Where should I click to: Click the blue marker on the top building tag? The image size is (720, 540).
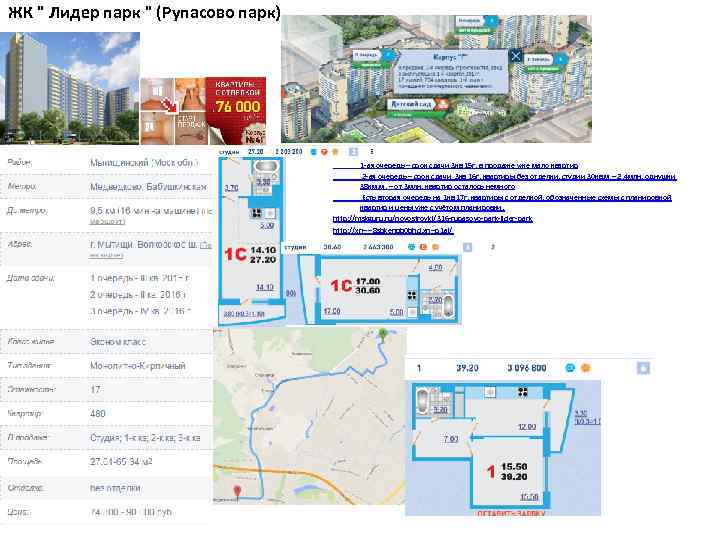click(491, 21)
